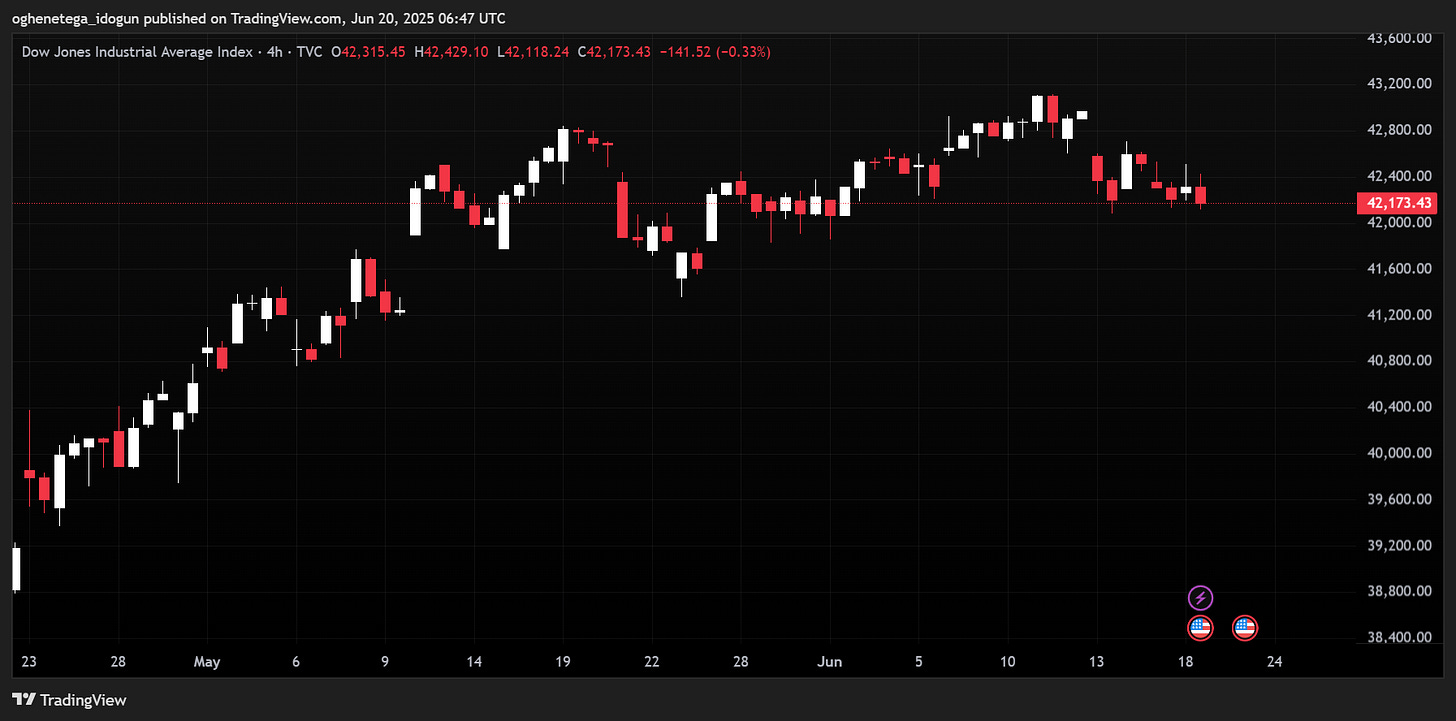Click the 42,400.00 price axis label
The width and height of the screenshot is (1456, 721).
coord(1400,176)
